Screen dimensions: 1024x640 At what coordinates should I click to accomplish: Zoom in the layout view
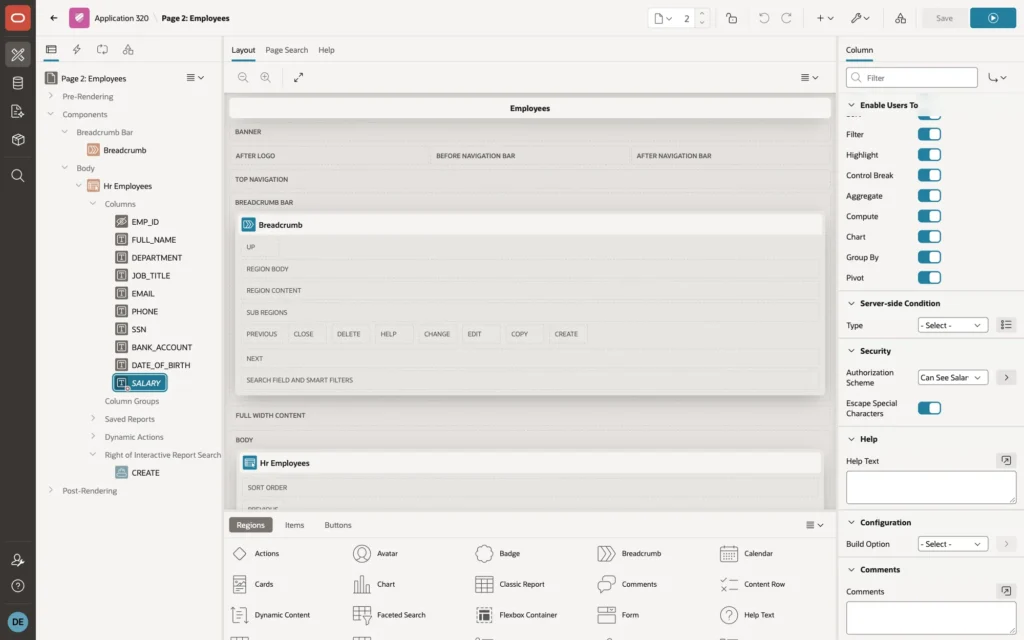coord(266,77)
